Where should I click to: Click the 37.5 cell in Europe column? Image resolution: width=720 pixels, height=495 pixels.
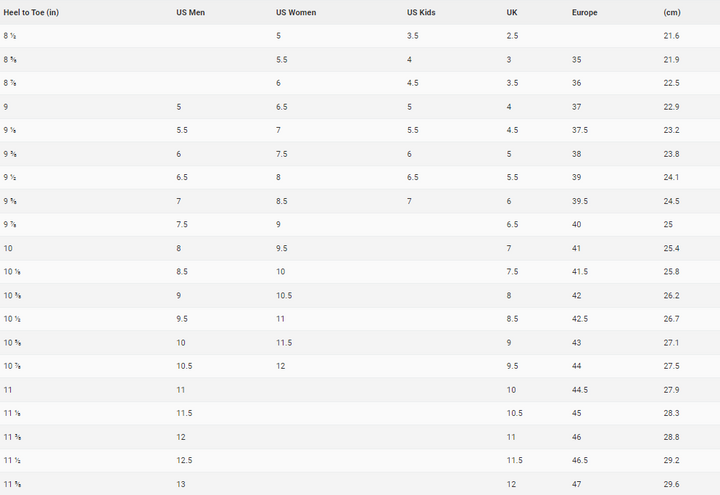click(582, 130)
